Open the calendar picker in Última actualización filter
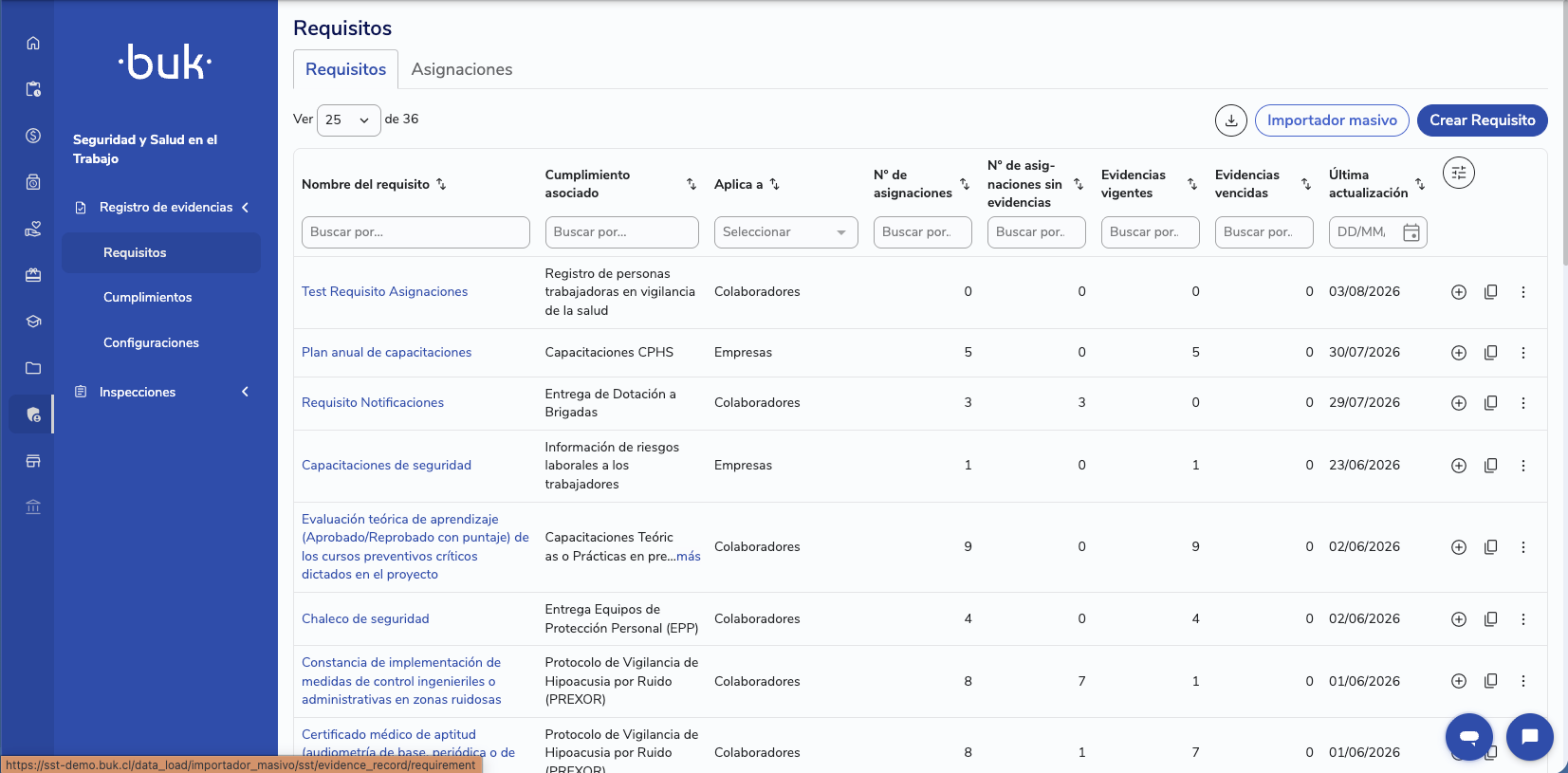The height and width of the screenshot is (773, 1568). coord(1411,232)
